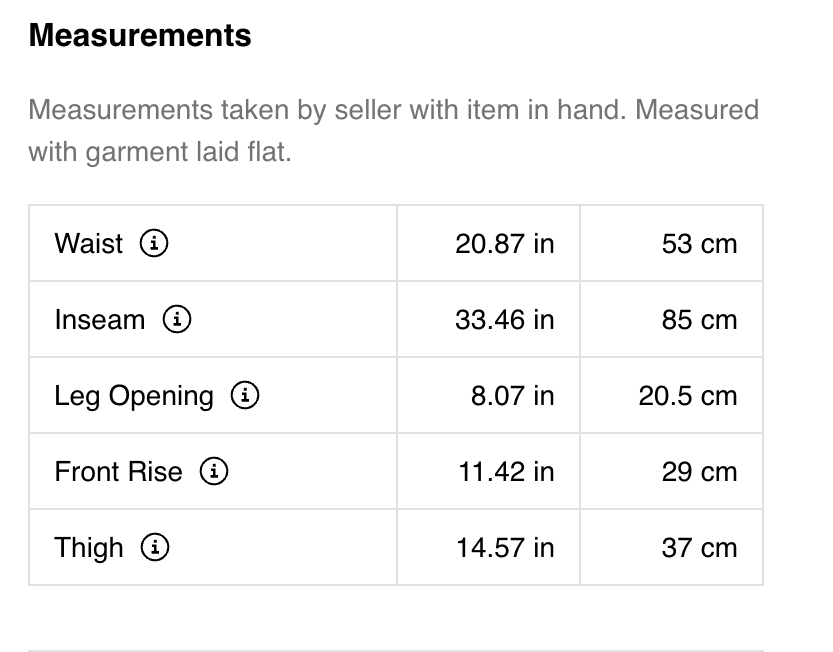This screenshot has width=833, height=652.
Task: Click the Inseam row label
Action: [100, 320]
